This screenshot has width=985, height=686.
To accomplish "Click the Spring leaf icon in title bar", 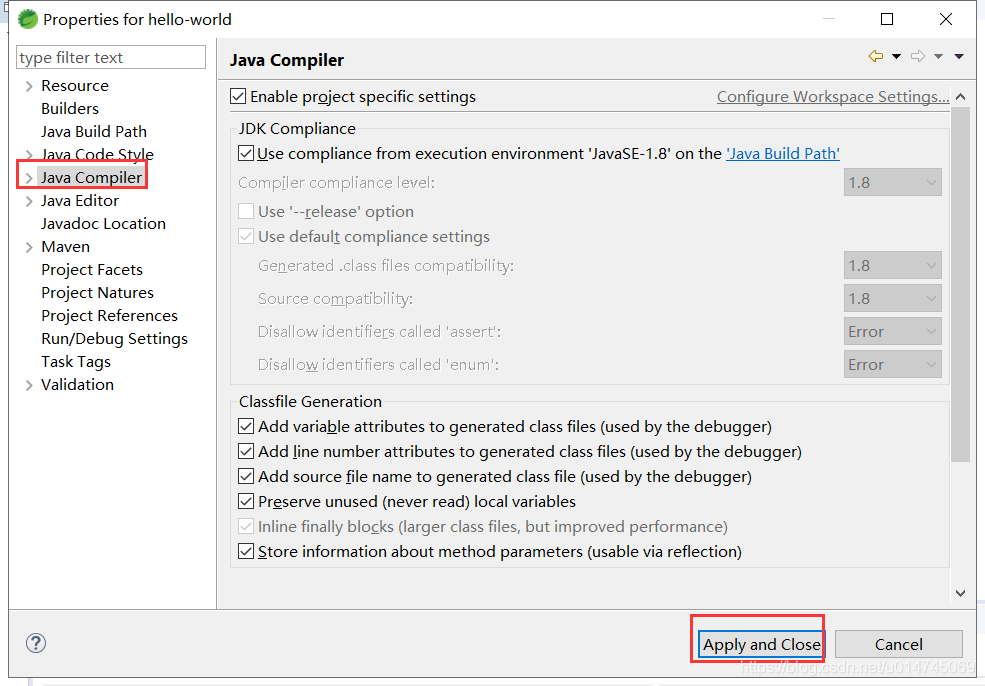I will pos(28,19).
